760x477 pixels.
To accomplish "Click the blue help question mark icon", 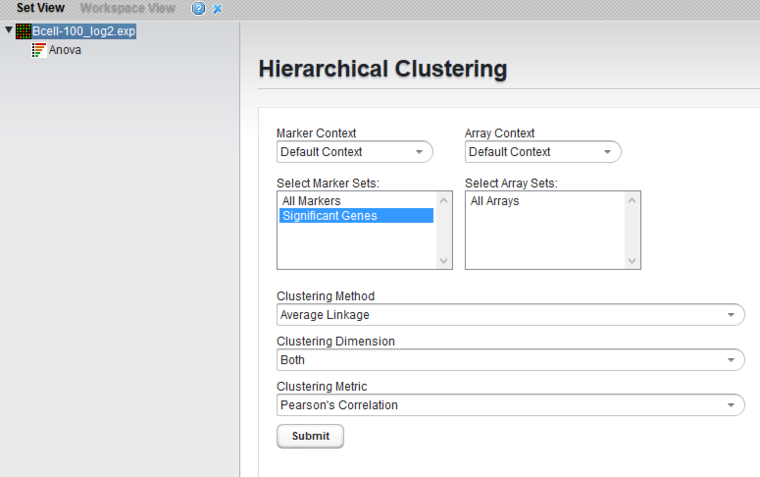I will (198, 8).
